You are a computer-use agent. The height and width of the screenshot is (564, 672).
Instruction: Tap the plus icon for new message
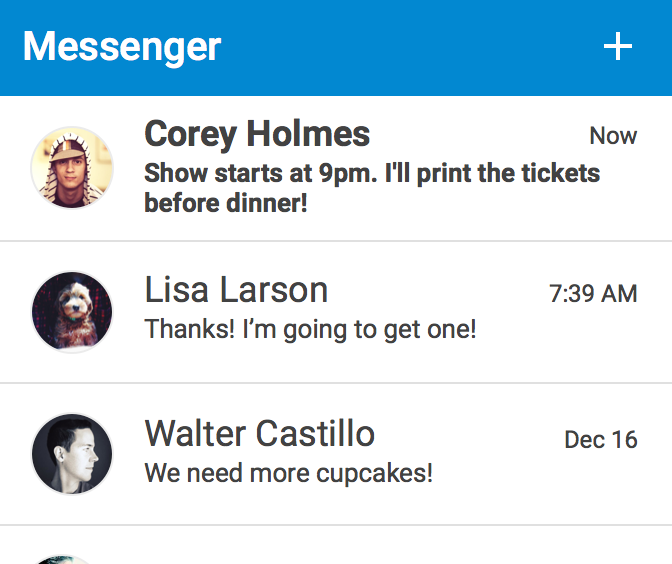(618, 46)
